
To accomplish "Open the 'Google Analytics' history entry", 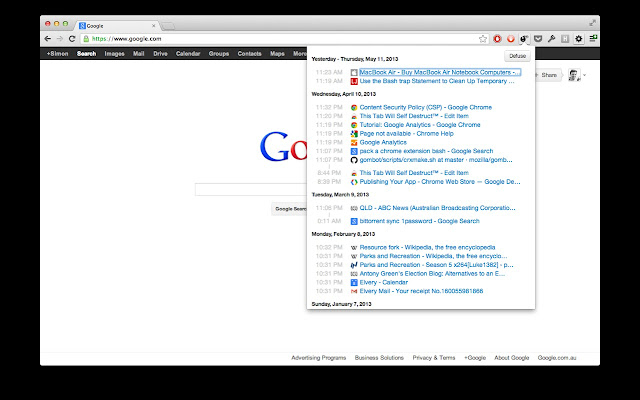I will 383,142.
